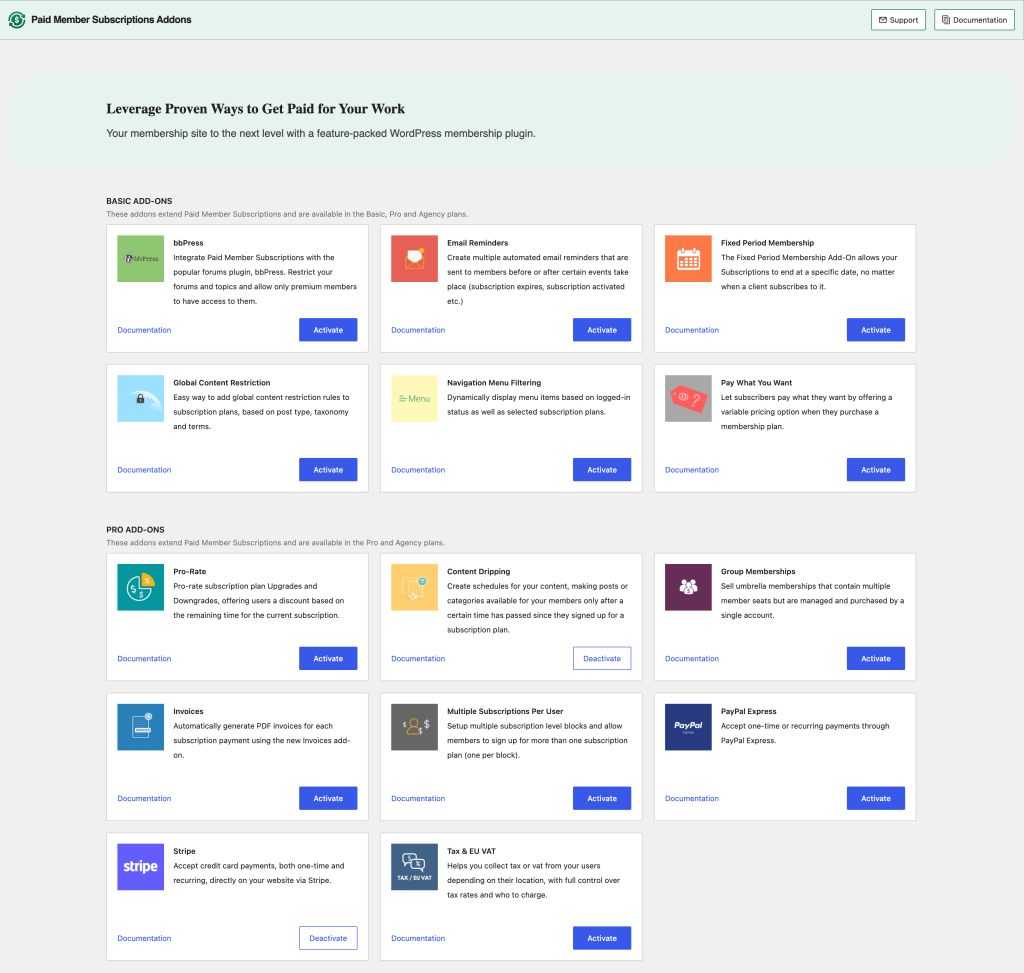Click the Navigation Menu Filtering thumbnail
The image size is (1024, 973).
click(414, 398)
